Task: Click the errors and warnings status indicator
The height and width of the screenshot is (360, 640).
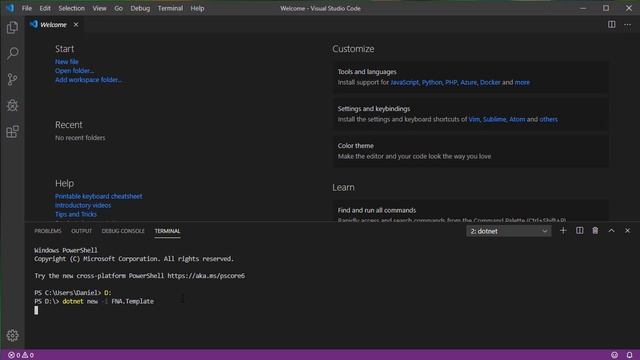Action: point(21,355)
